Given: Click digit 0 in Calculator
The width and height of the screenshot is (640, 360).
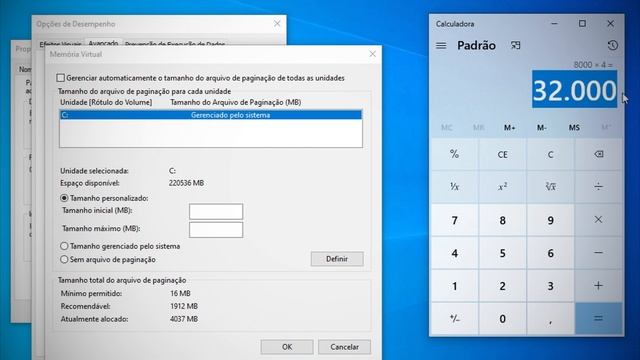Looking at the screenshot, I should click(502, 318).
